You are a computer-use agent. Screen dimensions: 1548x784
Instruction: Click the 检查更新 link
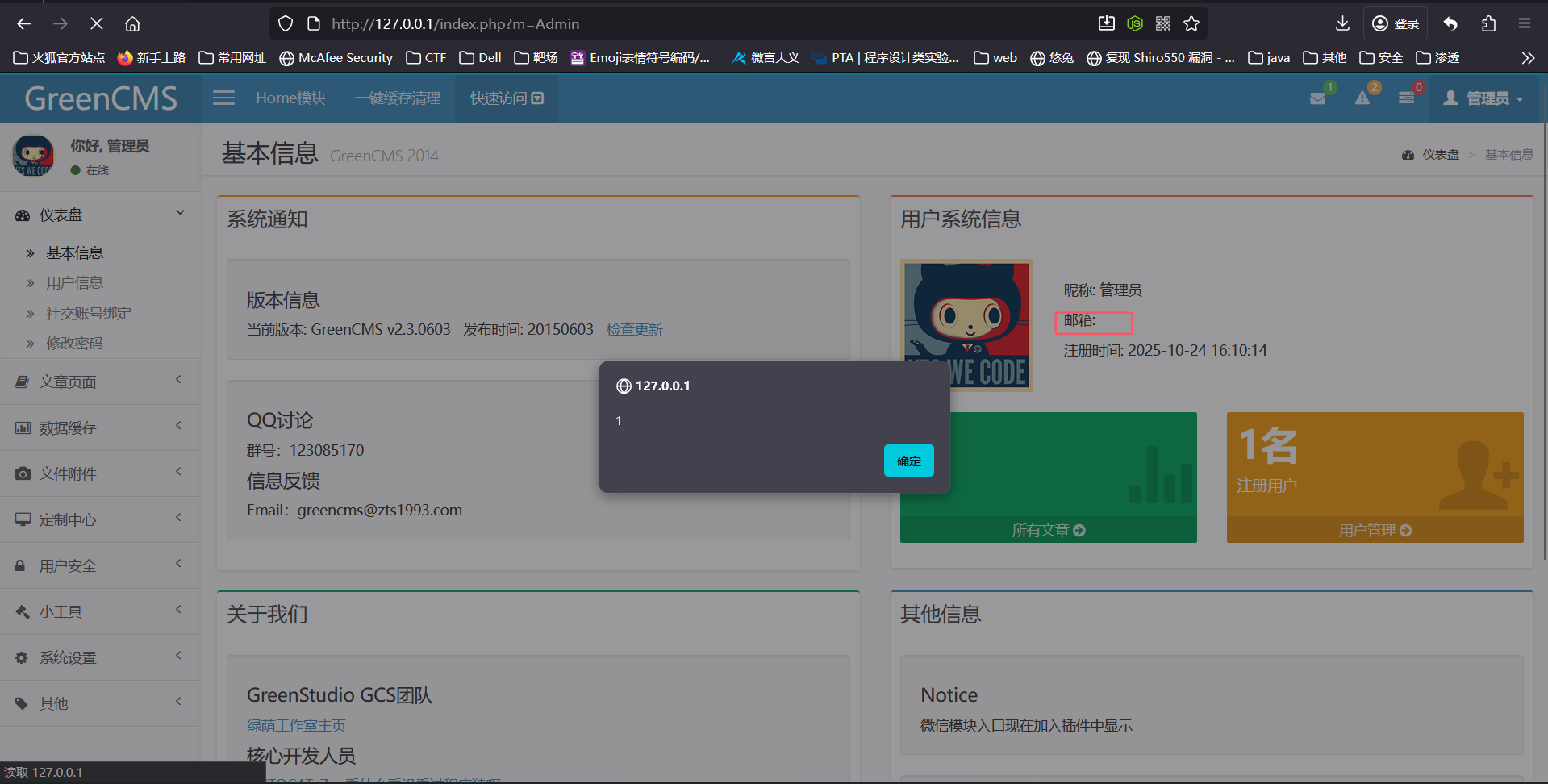pos(634,329)
